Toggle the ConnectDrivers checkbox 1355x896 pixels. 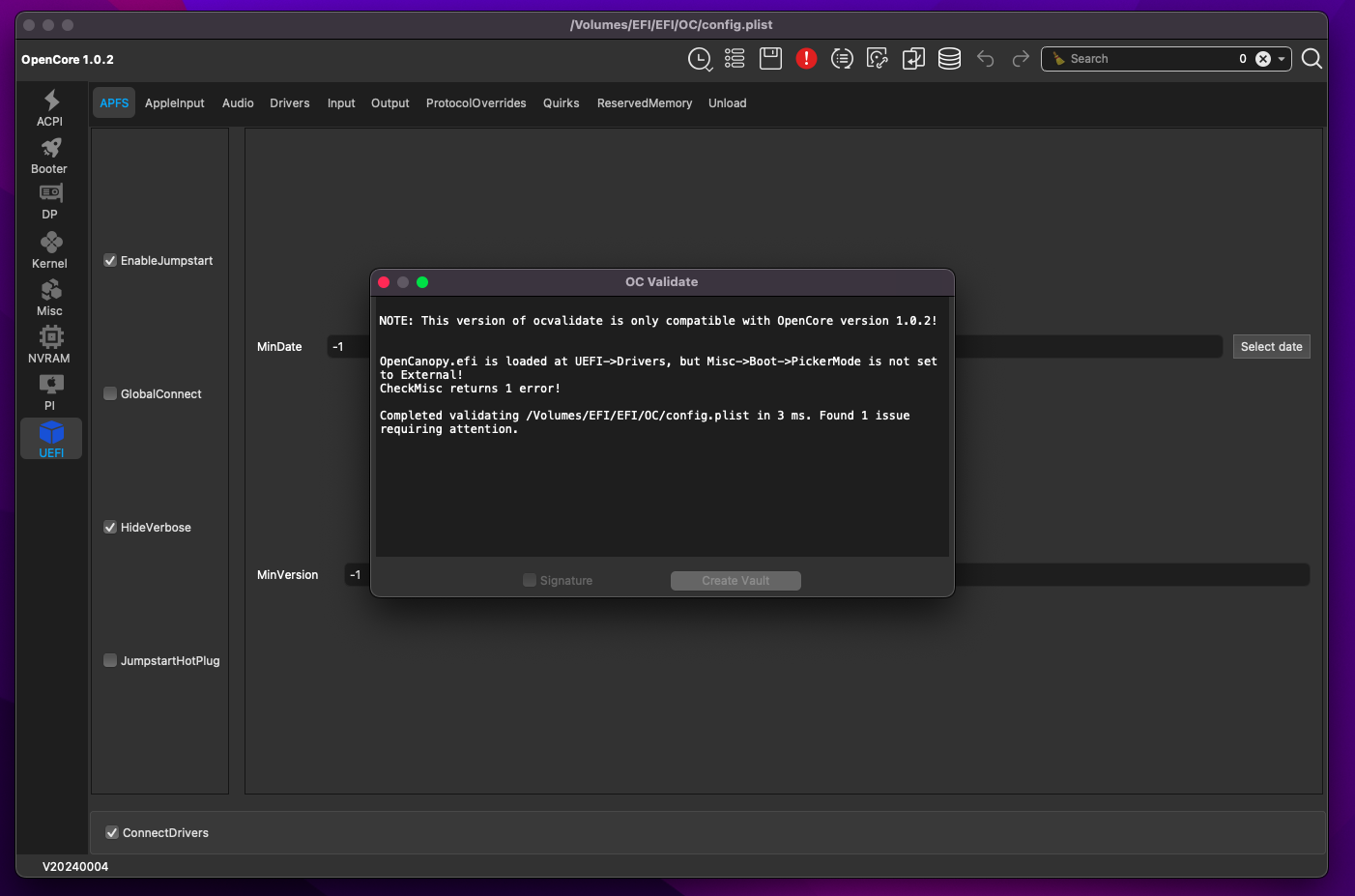tap(112, 833)
